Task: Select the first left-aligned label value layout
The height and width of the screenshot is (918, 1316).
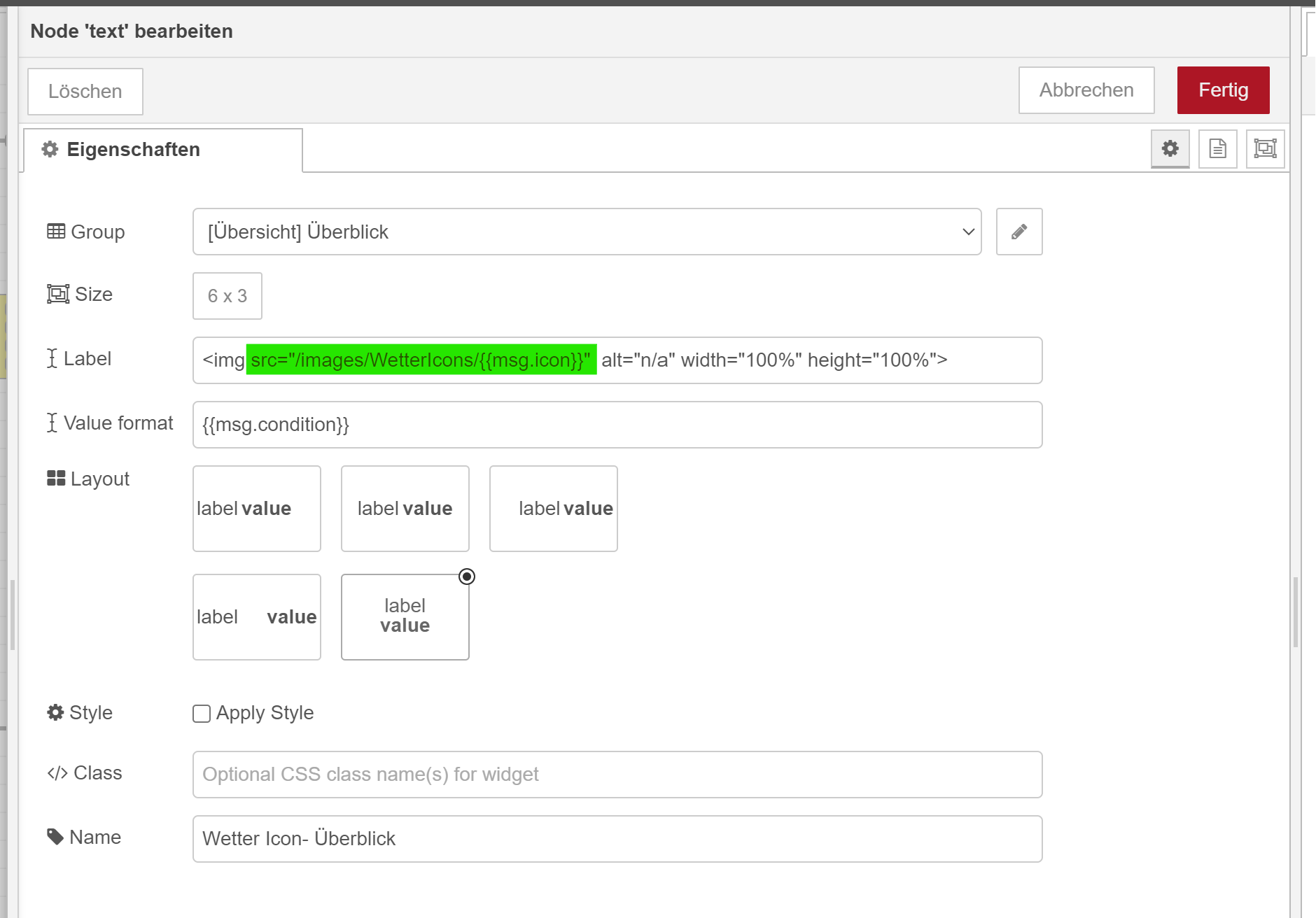Action: coord(256,509)
